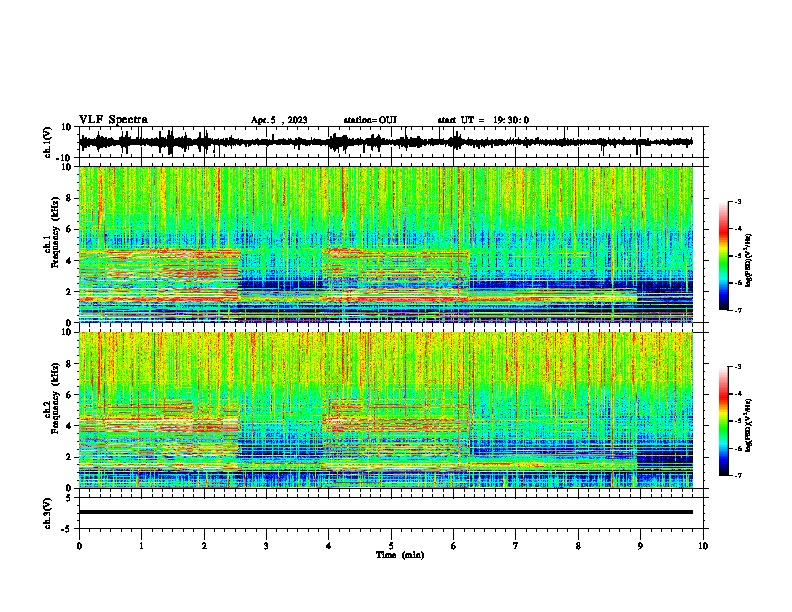
Task: Click tick label "10" on the time axis
Action: (703, 546)
